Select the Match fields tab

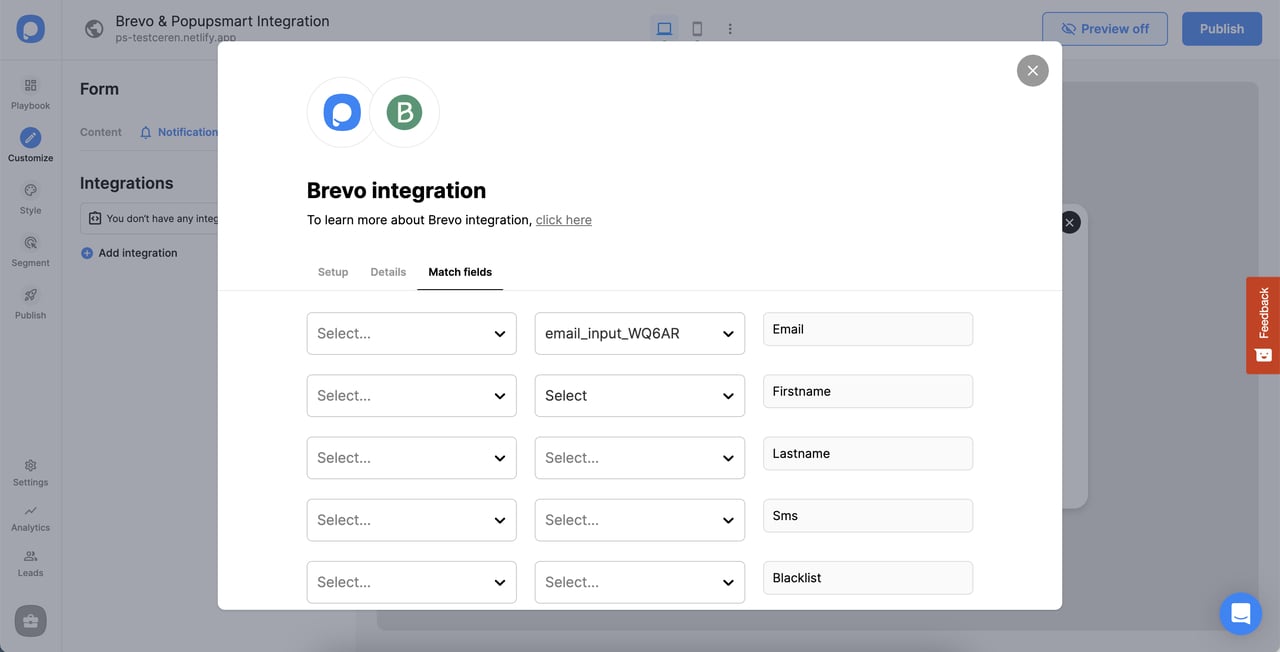[x=460, y=272]
